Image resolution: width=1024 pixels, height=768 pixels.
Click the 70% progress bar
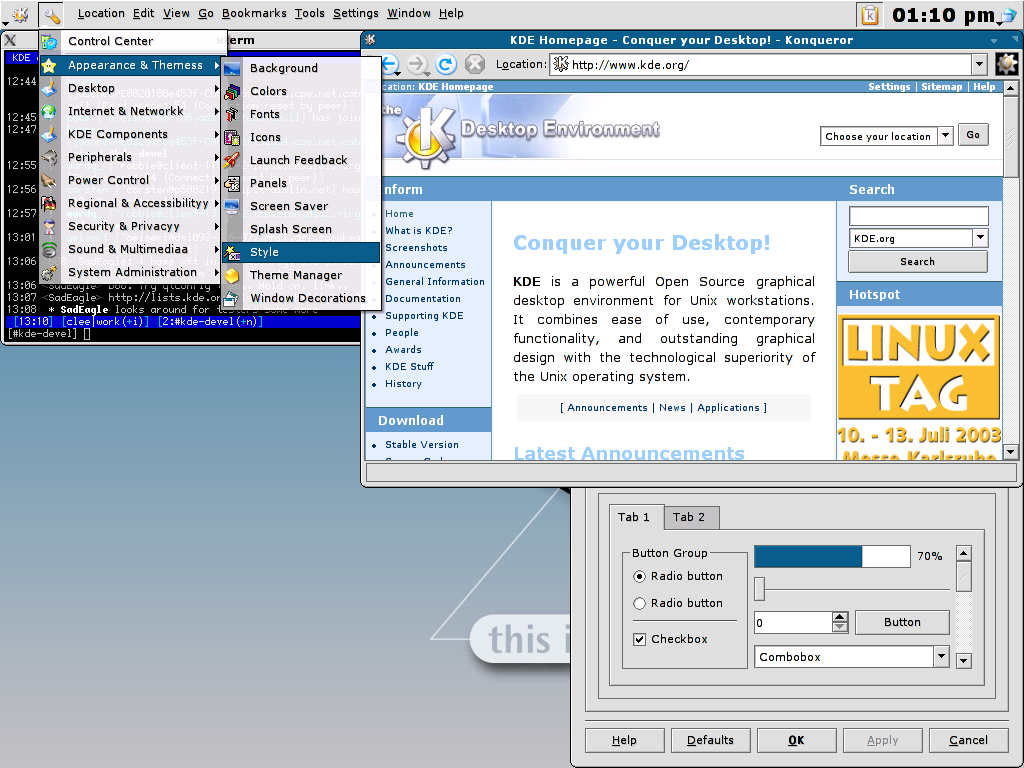click(832, 556)
